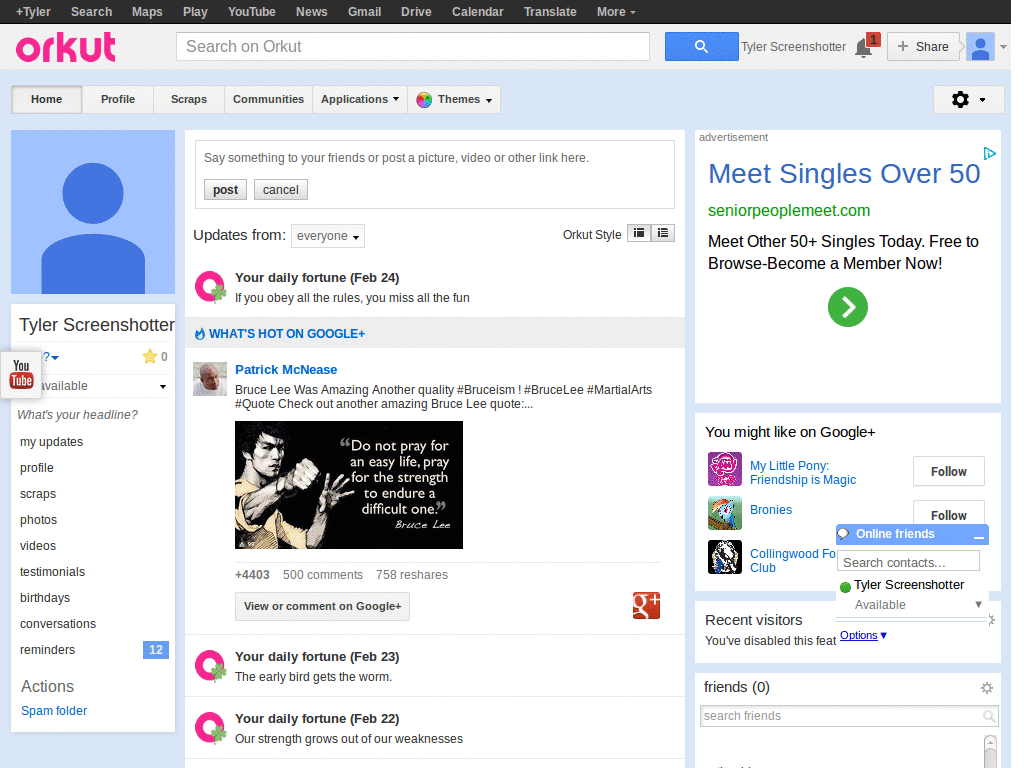Click the seniorpeoplemeet.com ad link

coord(789,210)
